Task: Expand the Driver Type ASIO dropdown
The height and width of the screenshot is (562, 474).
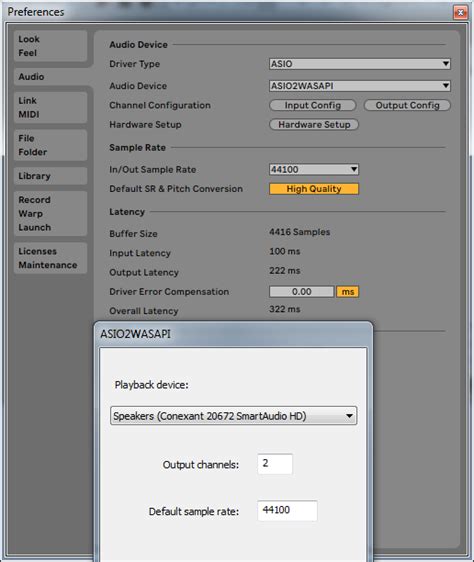Action: pos(360,64)
